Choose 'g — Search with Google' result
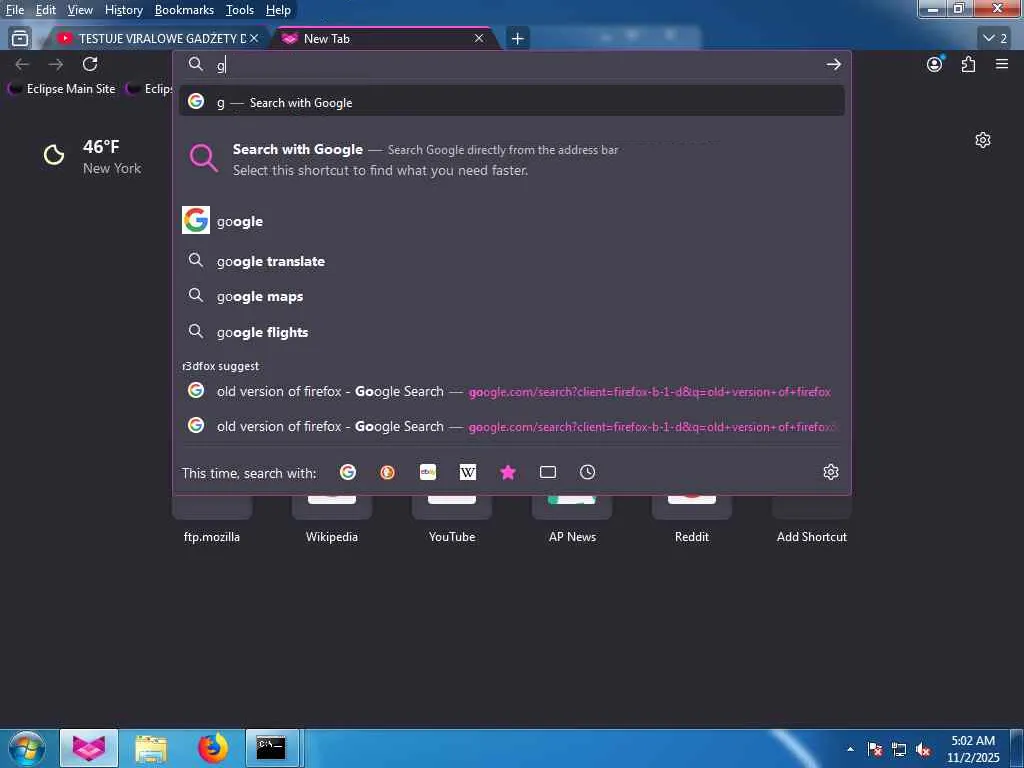 (x=512, y=102)
